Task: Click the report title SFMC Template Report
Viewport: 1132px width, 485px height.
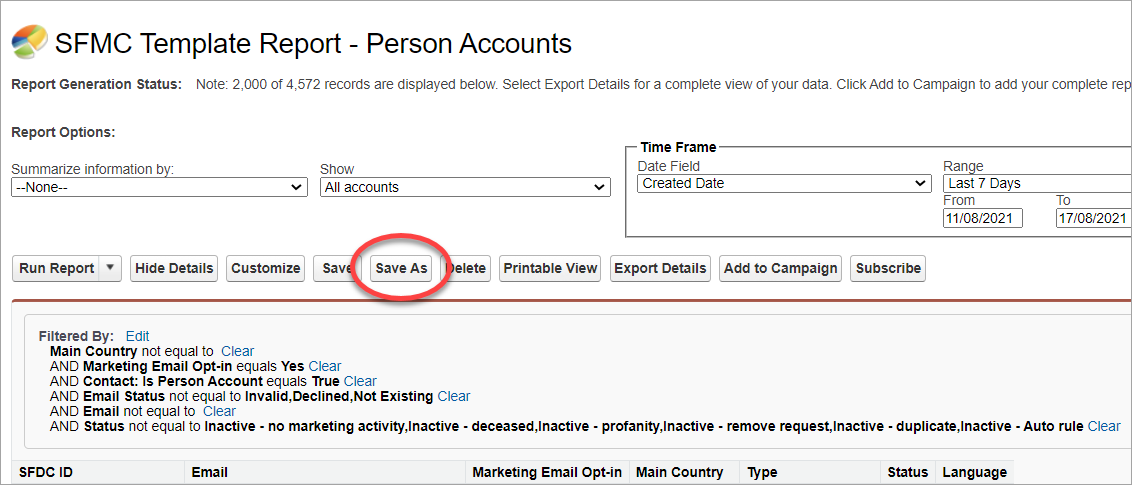Action: pyautogui.click(x=313, y=43)
